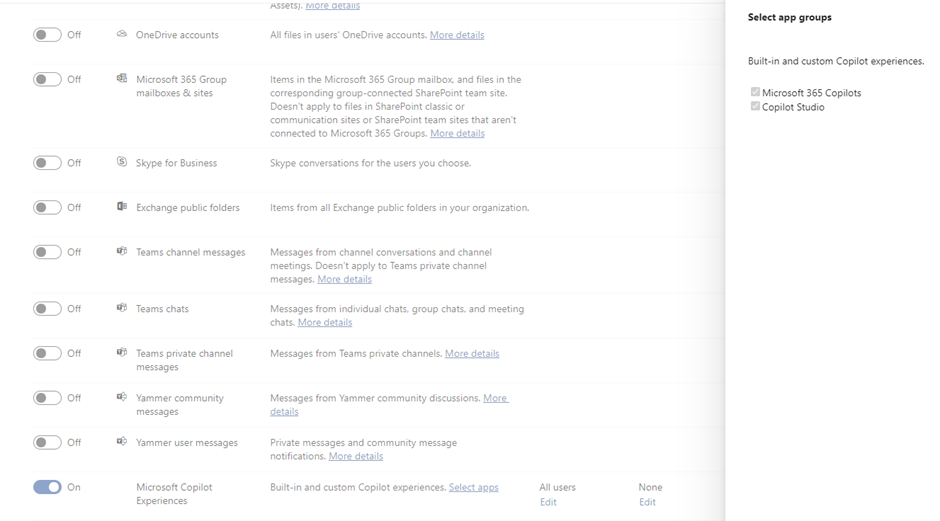Click the Yammer user messages icon
The width and height of the screenshot is (940, 521).
click(122, 441)
